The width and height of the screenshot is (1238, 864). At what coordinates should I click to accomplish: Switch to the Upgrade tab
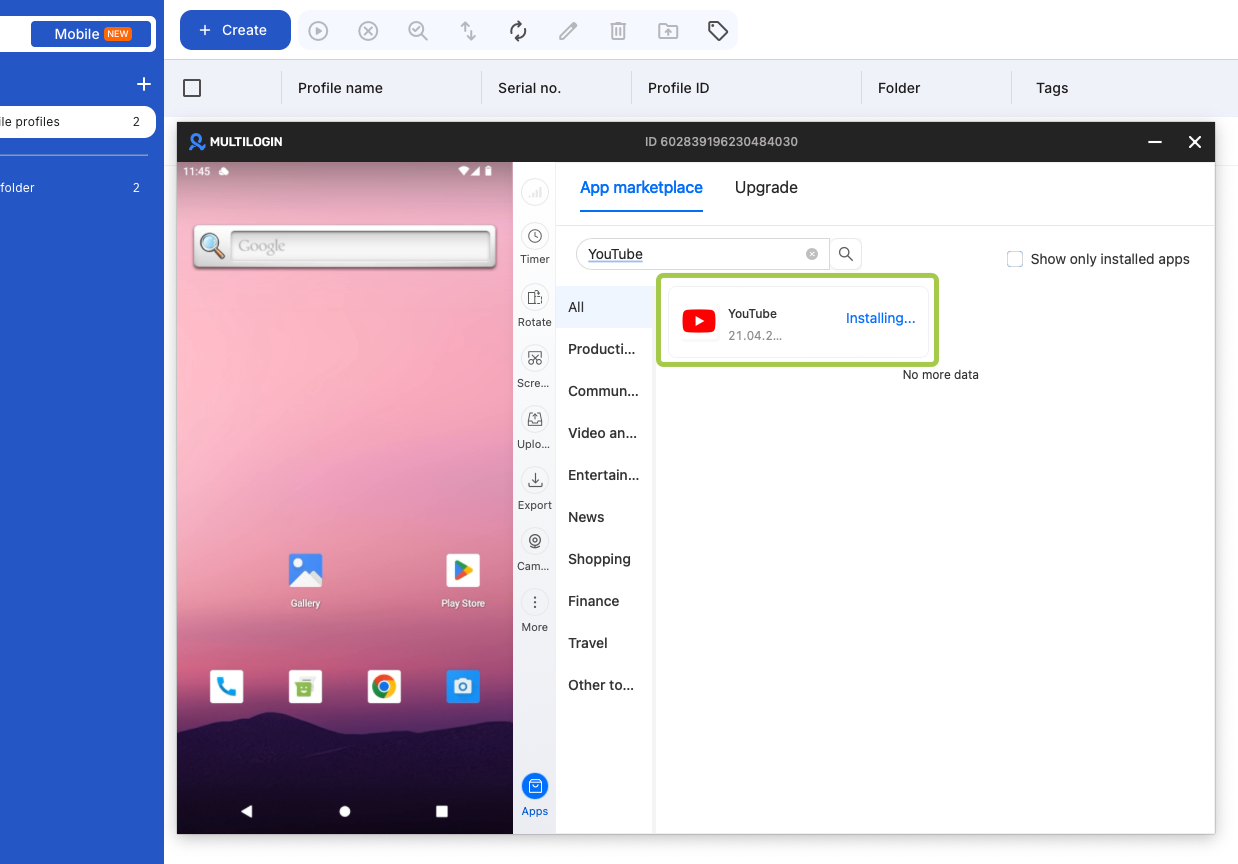coord(766,187)
